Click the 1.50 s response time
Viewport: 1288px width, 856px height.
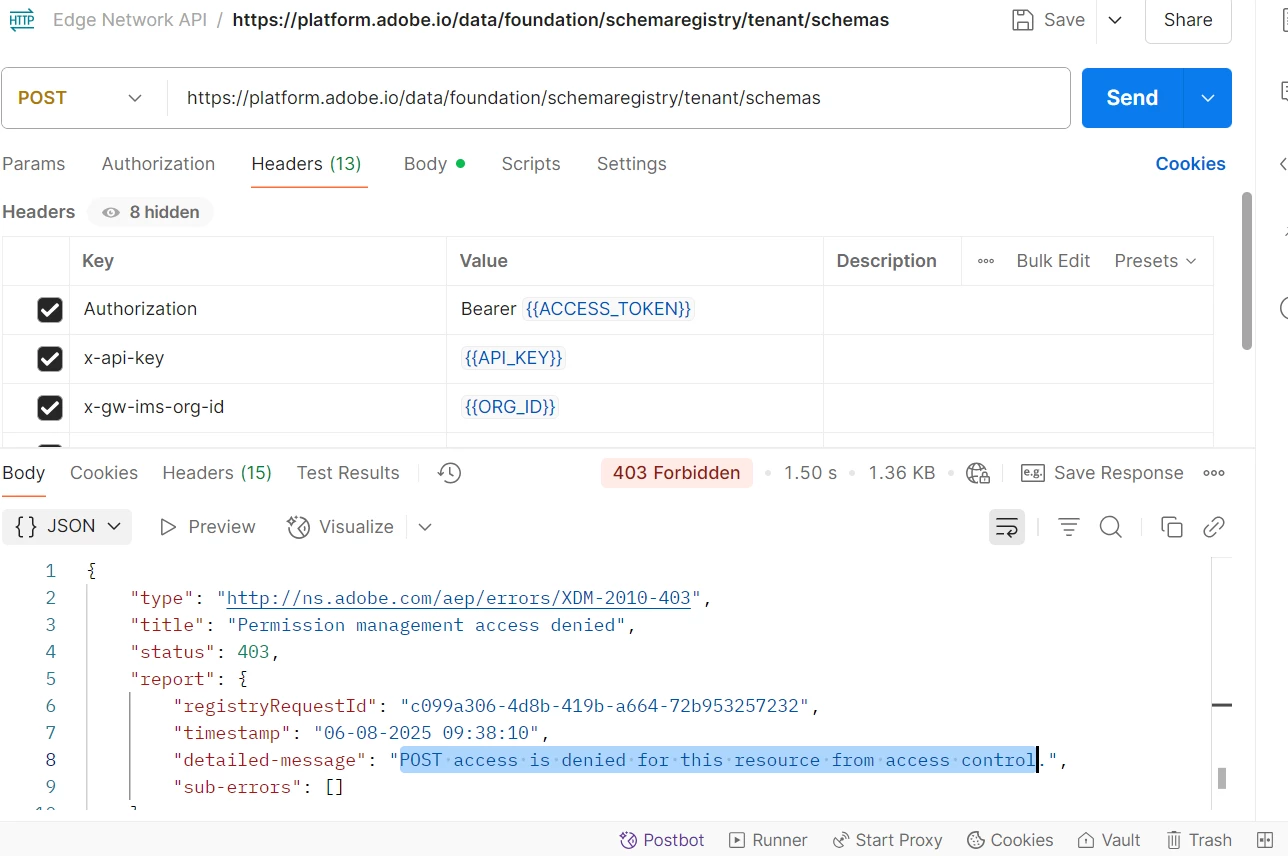coord(810,473)
